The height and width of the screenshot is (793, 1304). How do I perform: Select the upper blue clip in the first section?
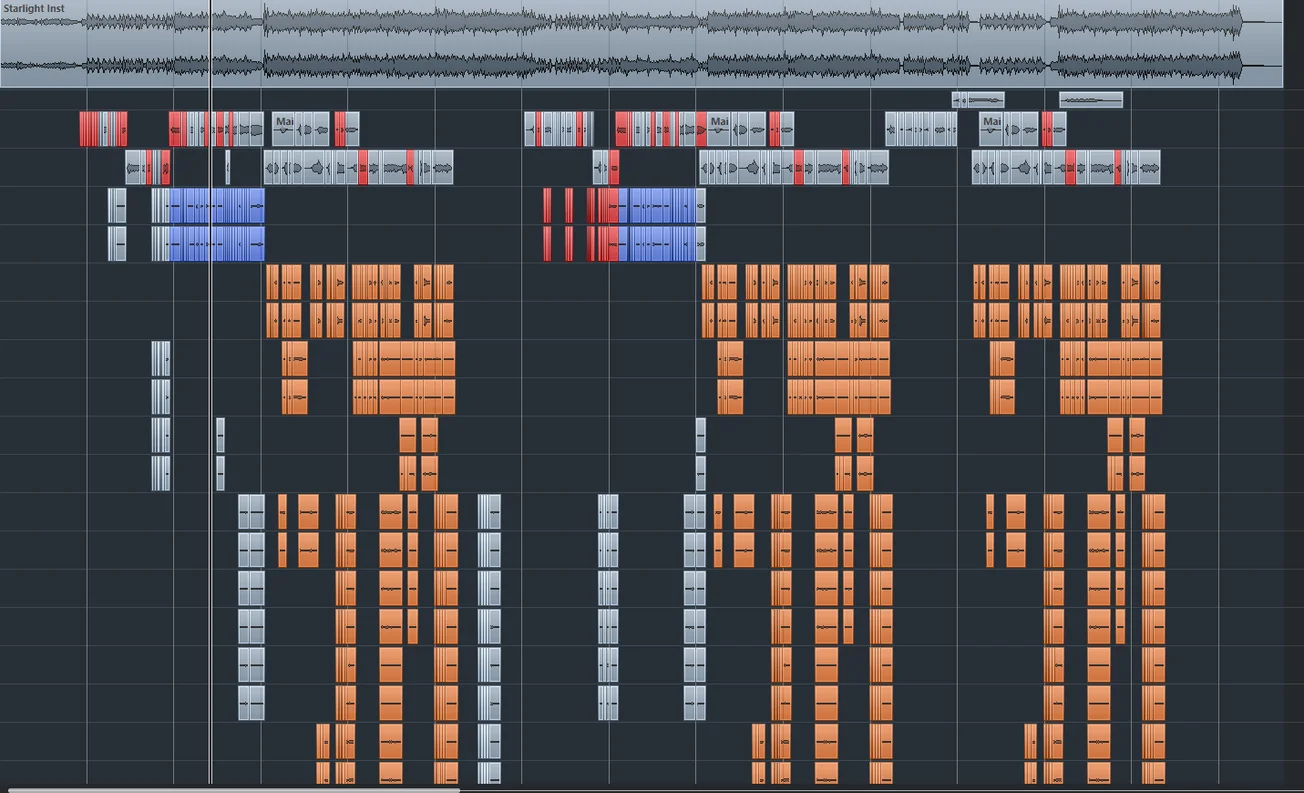click(218, 205)
